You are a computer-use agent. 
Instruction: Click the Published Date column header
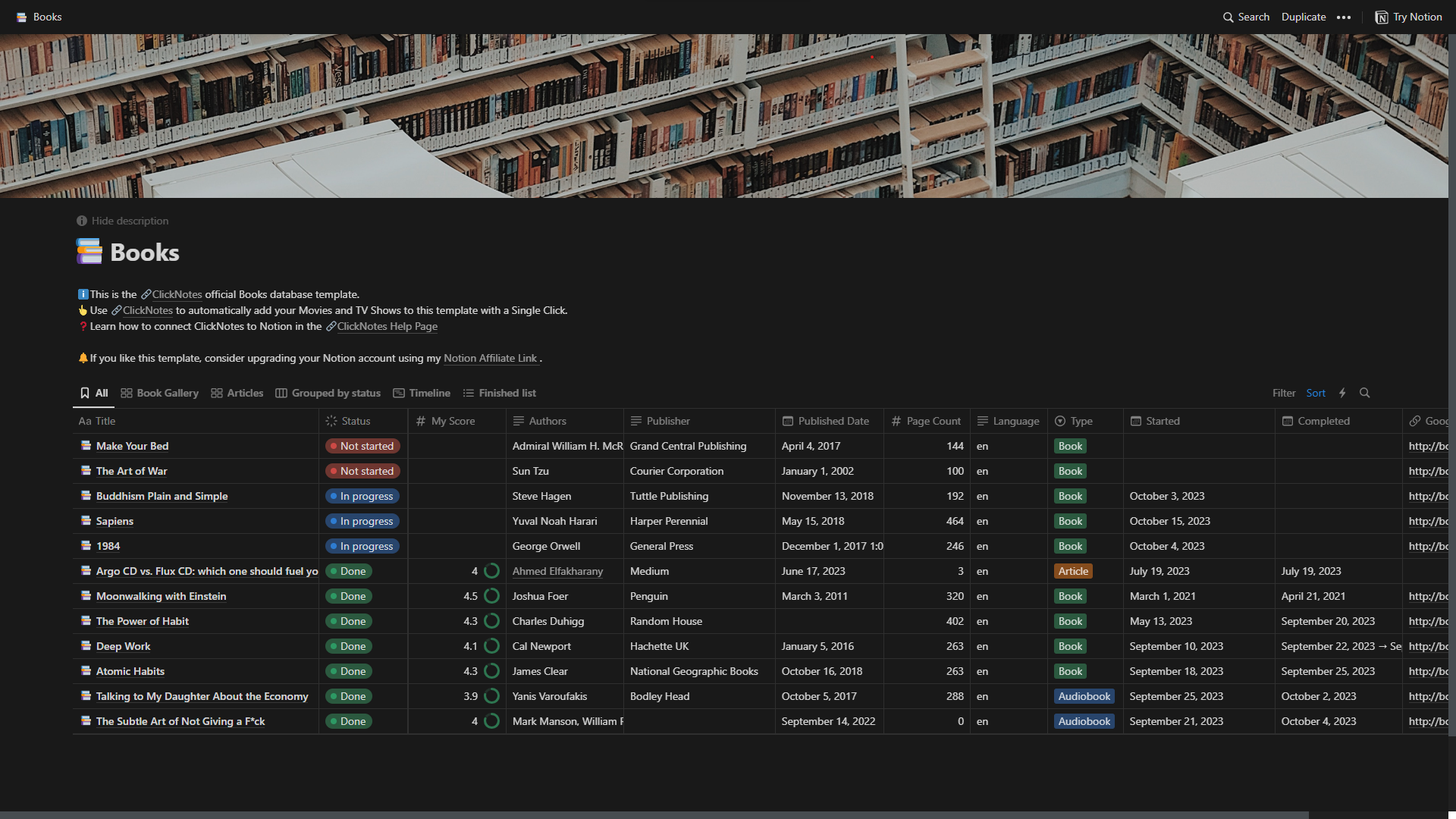[x=830, y=421]
